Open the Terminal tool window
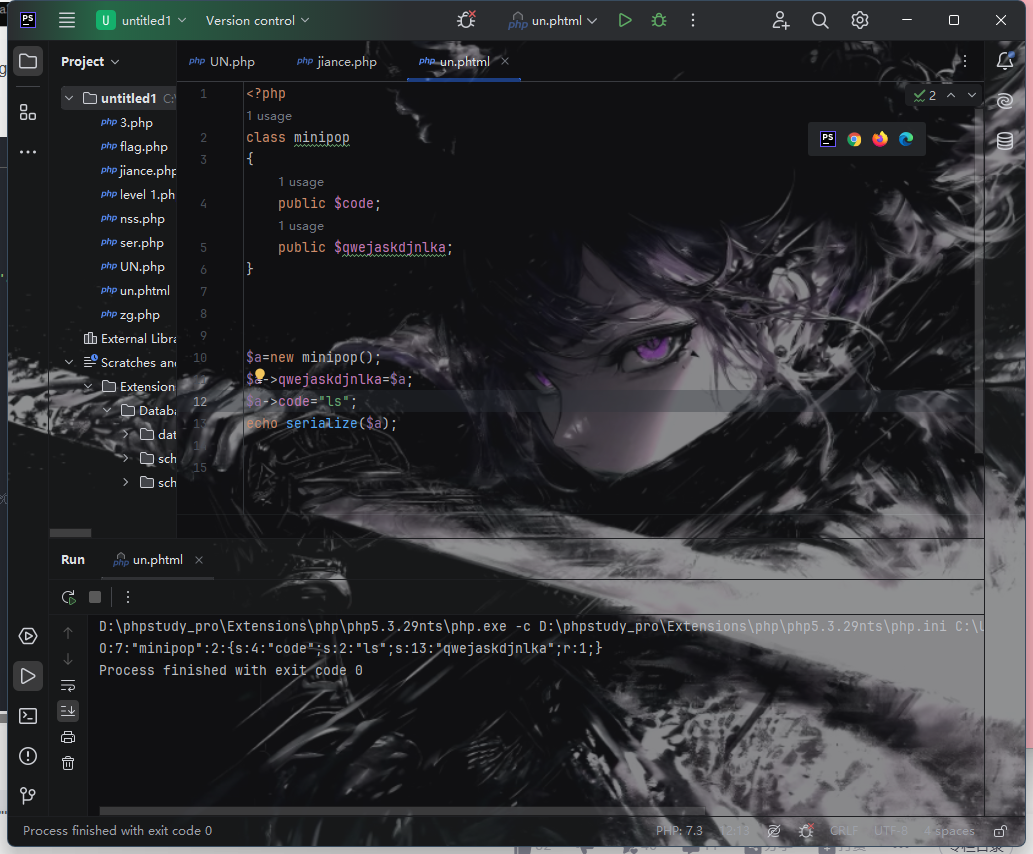Viewport: 1033px width, 854px height. click(x=28, y=715)
